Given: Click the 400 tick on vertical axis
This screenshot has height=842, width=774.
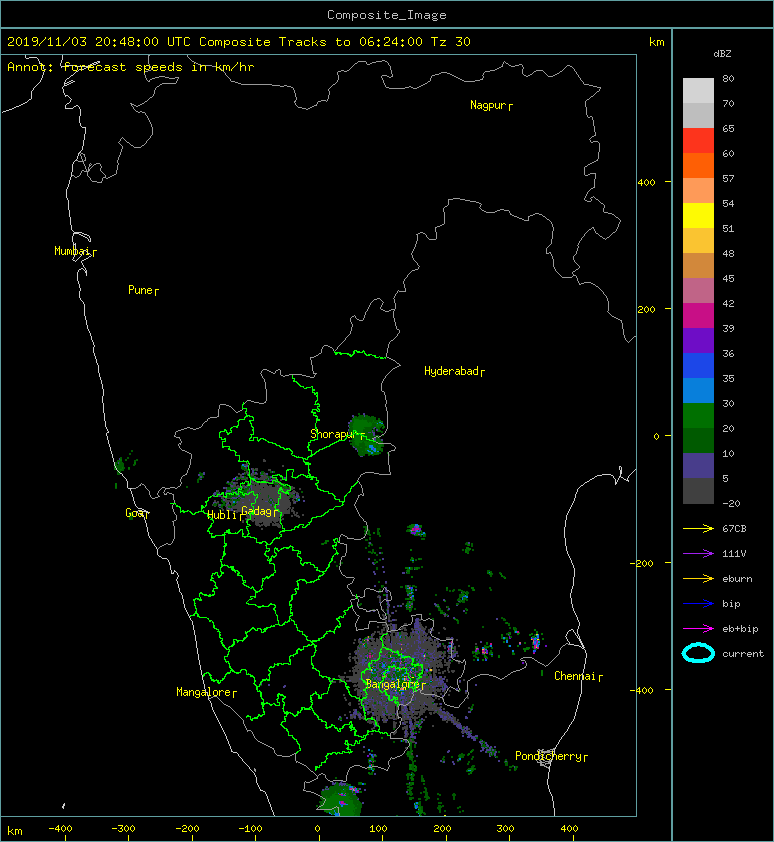Looking at the screenshot, I should (646, 182).
